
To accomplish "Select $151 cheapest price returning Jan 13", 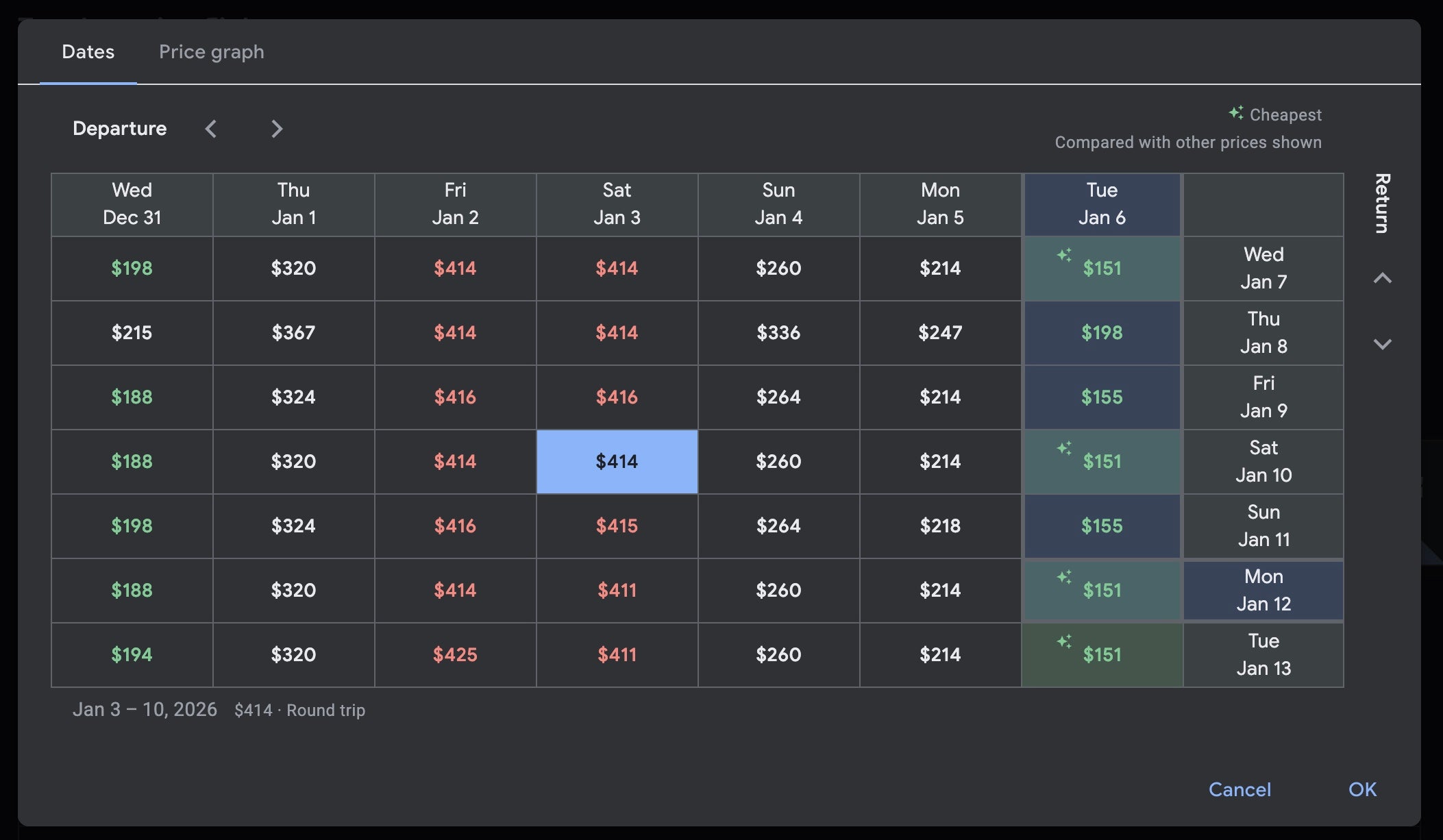I will pos(1101,654).
